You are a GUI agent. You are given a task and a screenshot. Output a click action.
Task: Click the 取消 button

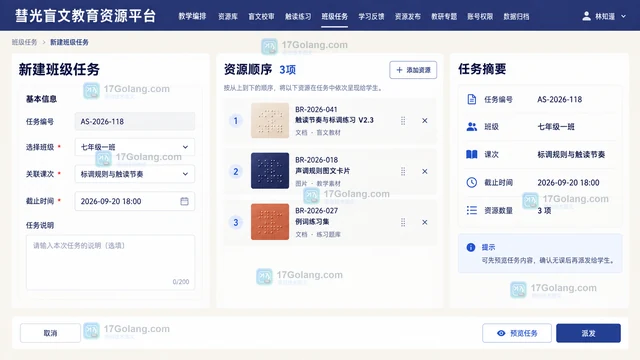pos(50,333)
